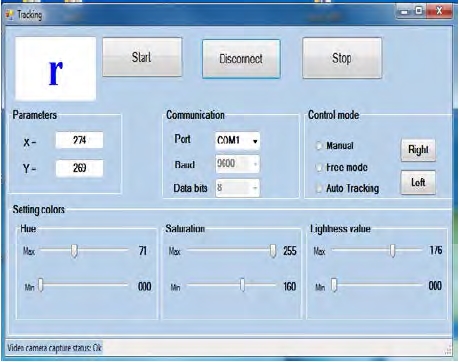Screen dimensions: 459x362
Task: Click the Setting colors group label
Action: coord(39,210)
